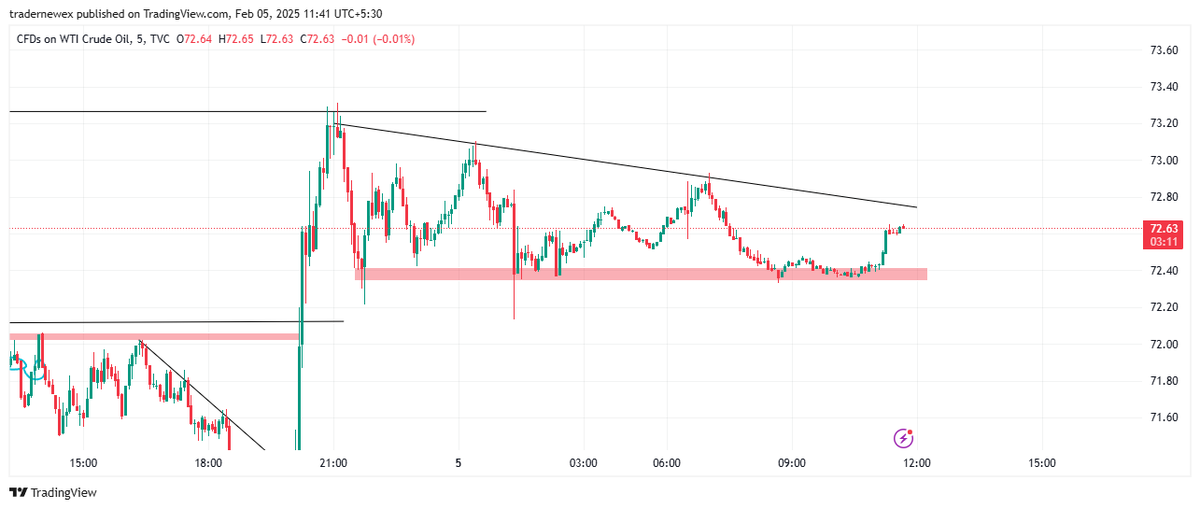Viewport: 1200px width, 509px height.
Task: Select the pink zone rectangle near 72.05
Action: point(154,337)
